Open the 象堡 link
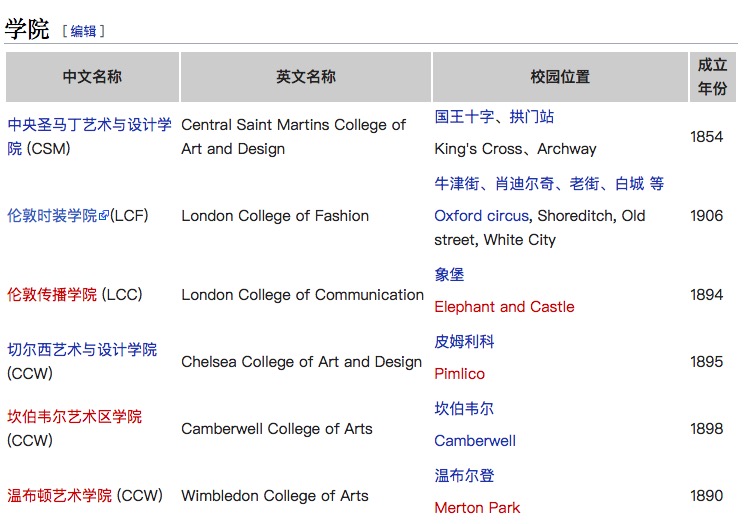This screenshot has width=746, height=524. (449, 275)
